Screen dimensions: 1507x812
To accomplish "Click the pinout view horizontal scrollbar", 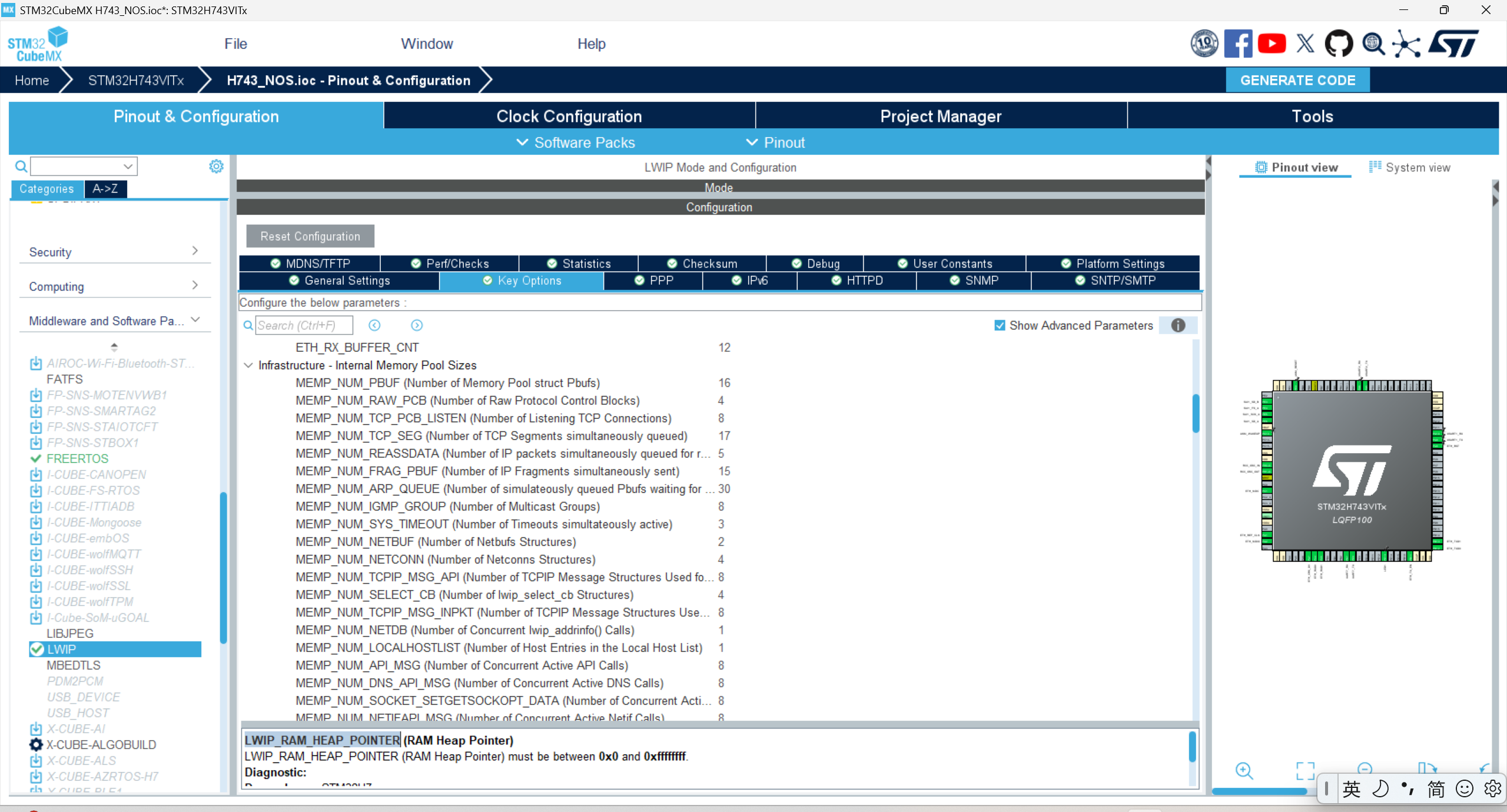I will coord(1259,791).
